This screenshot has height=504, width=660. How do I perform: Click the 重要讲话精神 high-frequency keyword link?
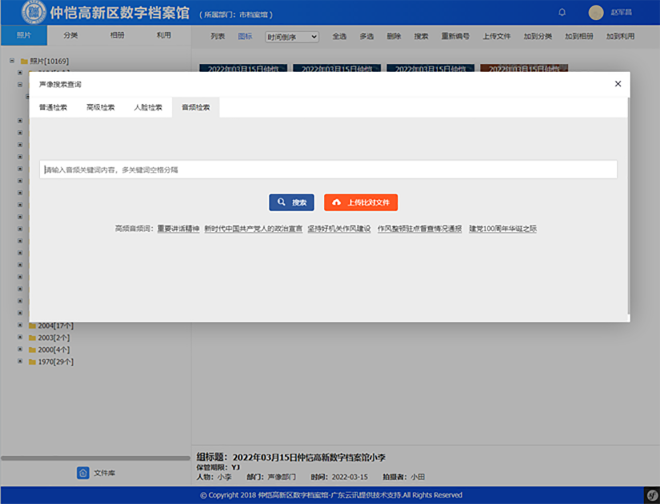click(177, 229)
